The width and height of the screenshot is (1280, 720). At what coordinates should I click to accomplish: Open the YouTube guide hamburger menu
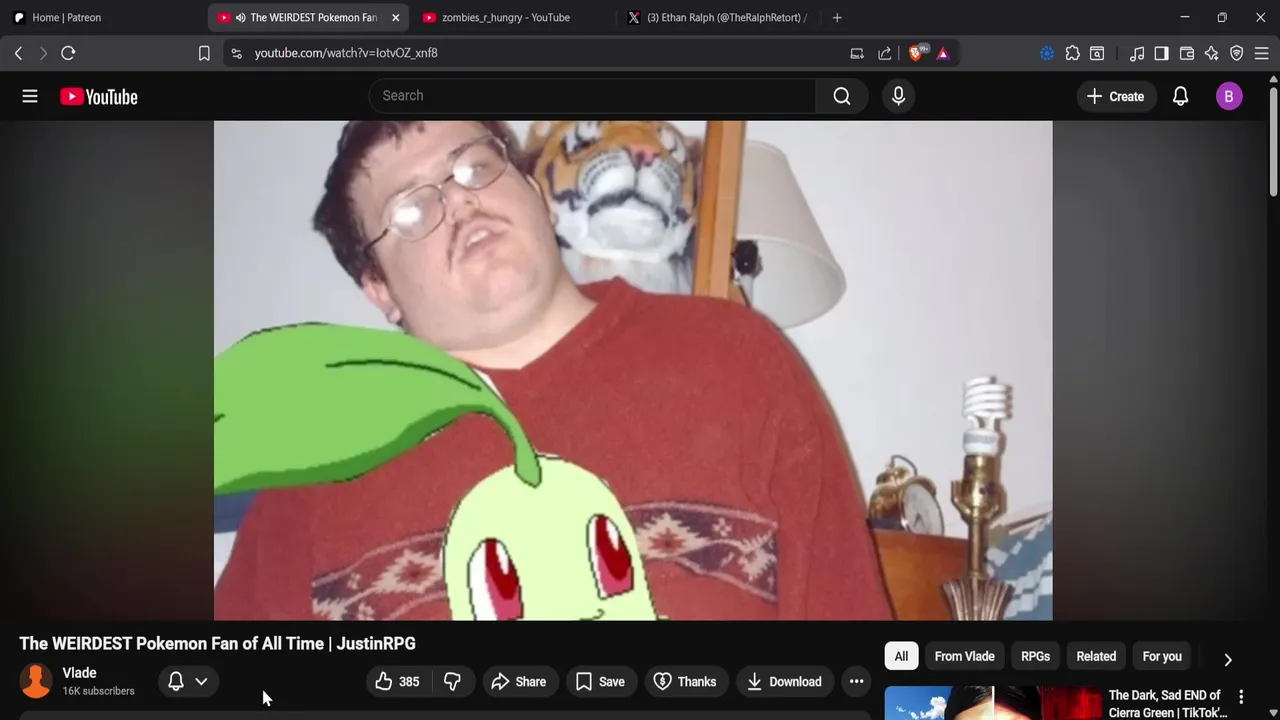[x=30, y=96]
